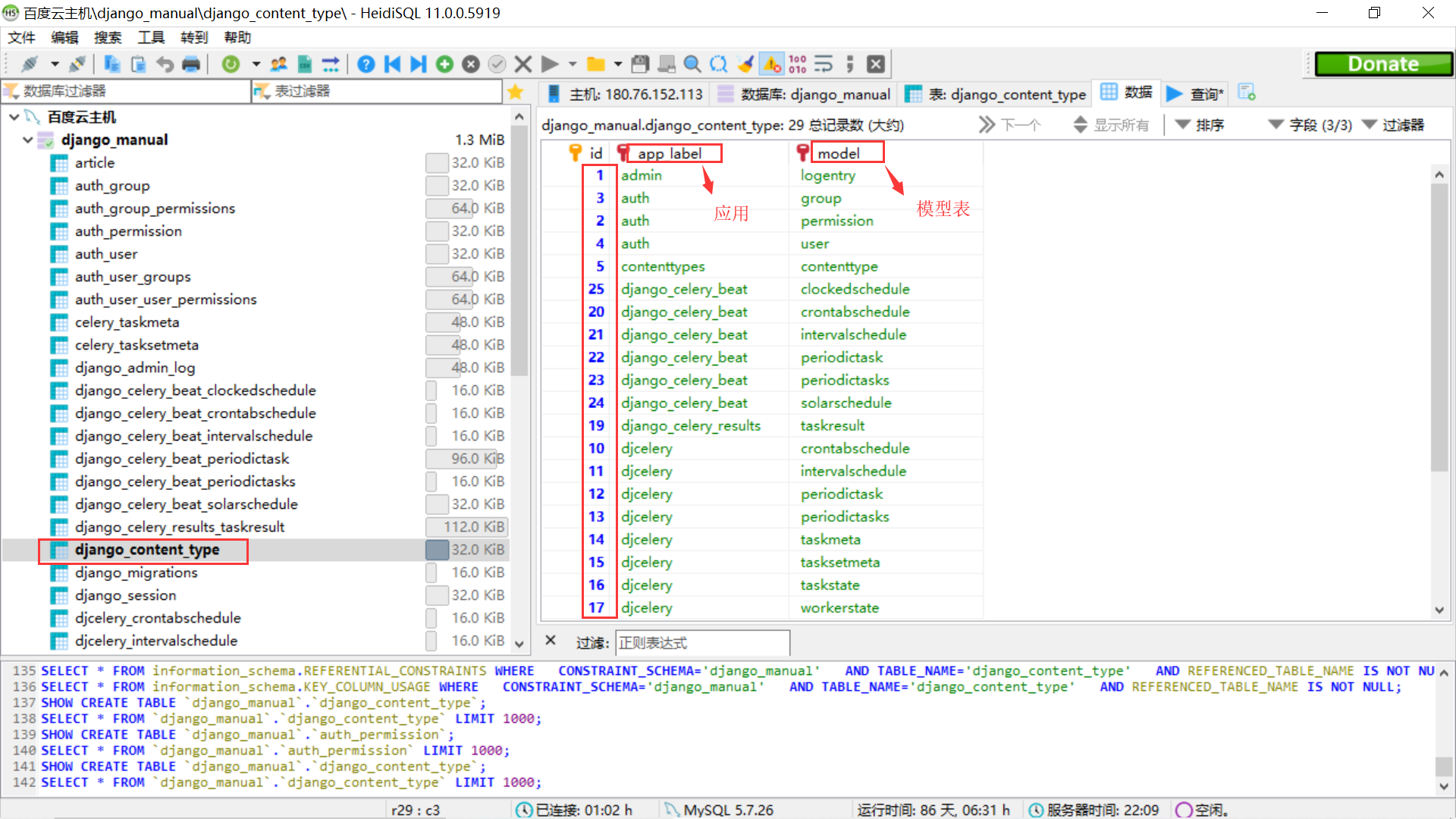Viewport: 1456px width, 819px height.
Task: Close the filter panel X button
Action: pos(551,641)
